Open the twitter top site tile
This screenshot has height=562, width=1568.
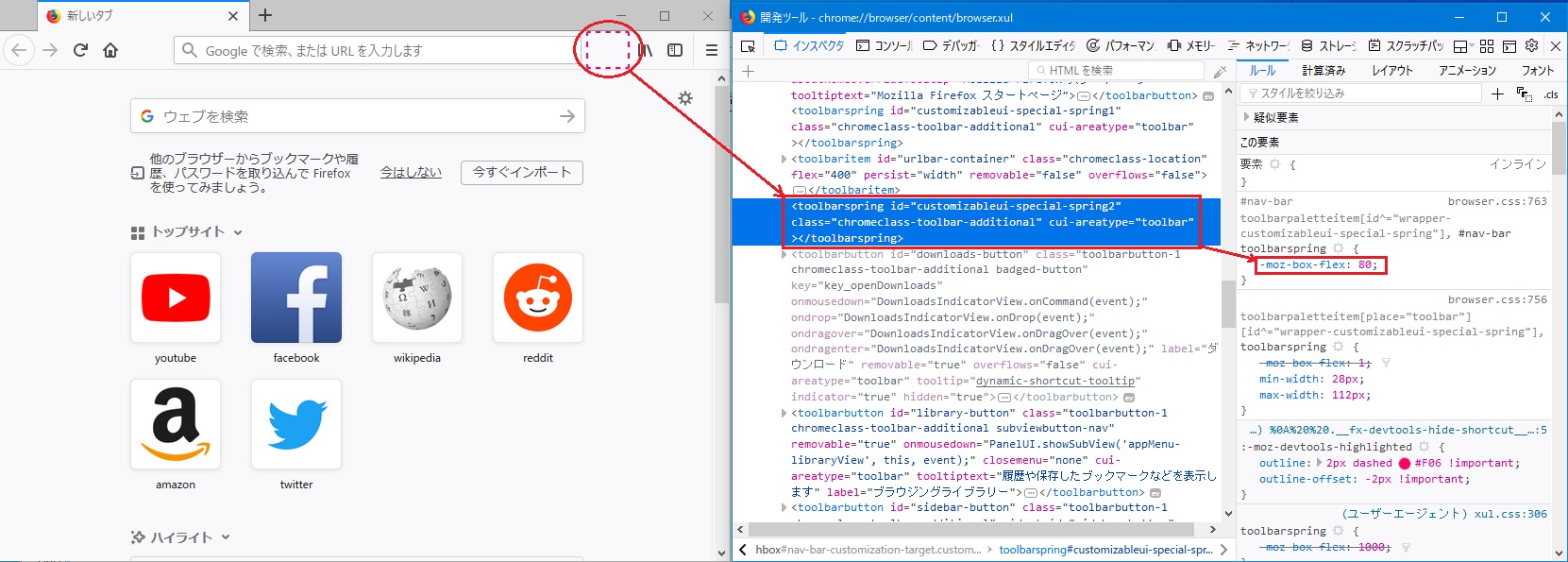296,424
